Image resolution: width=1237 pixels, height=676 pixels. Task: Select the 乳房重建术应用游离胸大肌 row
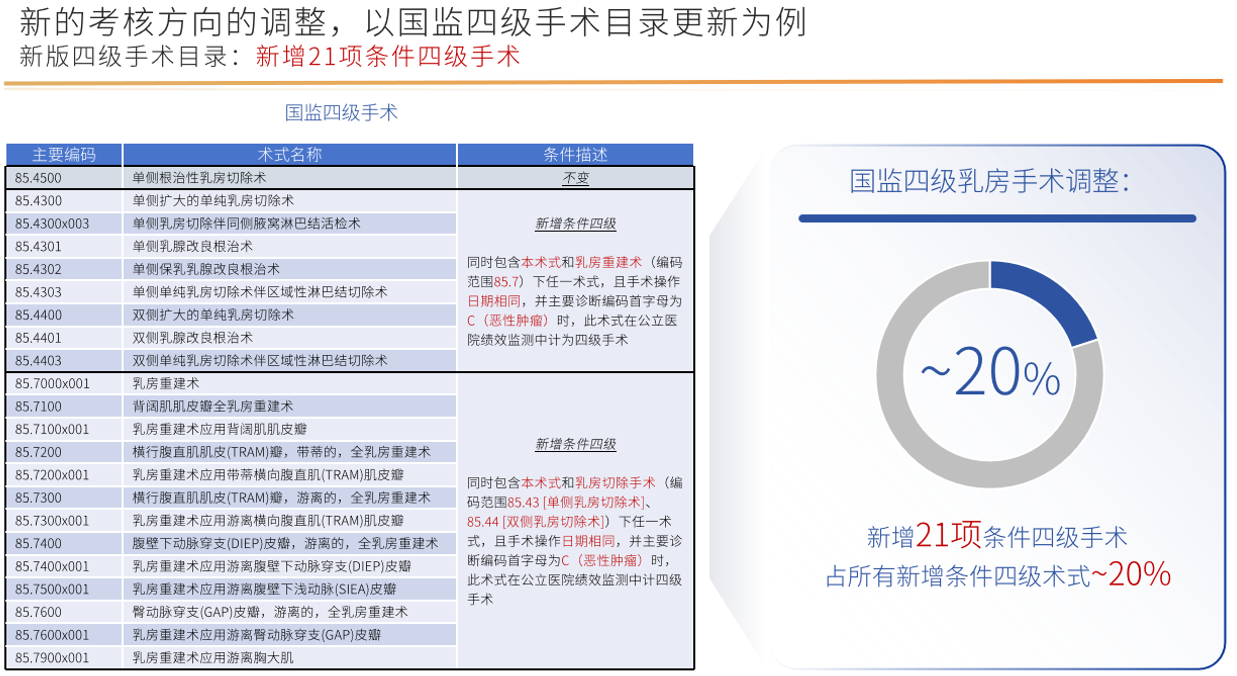click(213, 658)
